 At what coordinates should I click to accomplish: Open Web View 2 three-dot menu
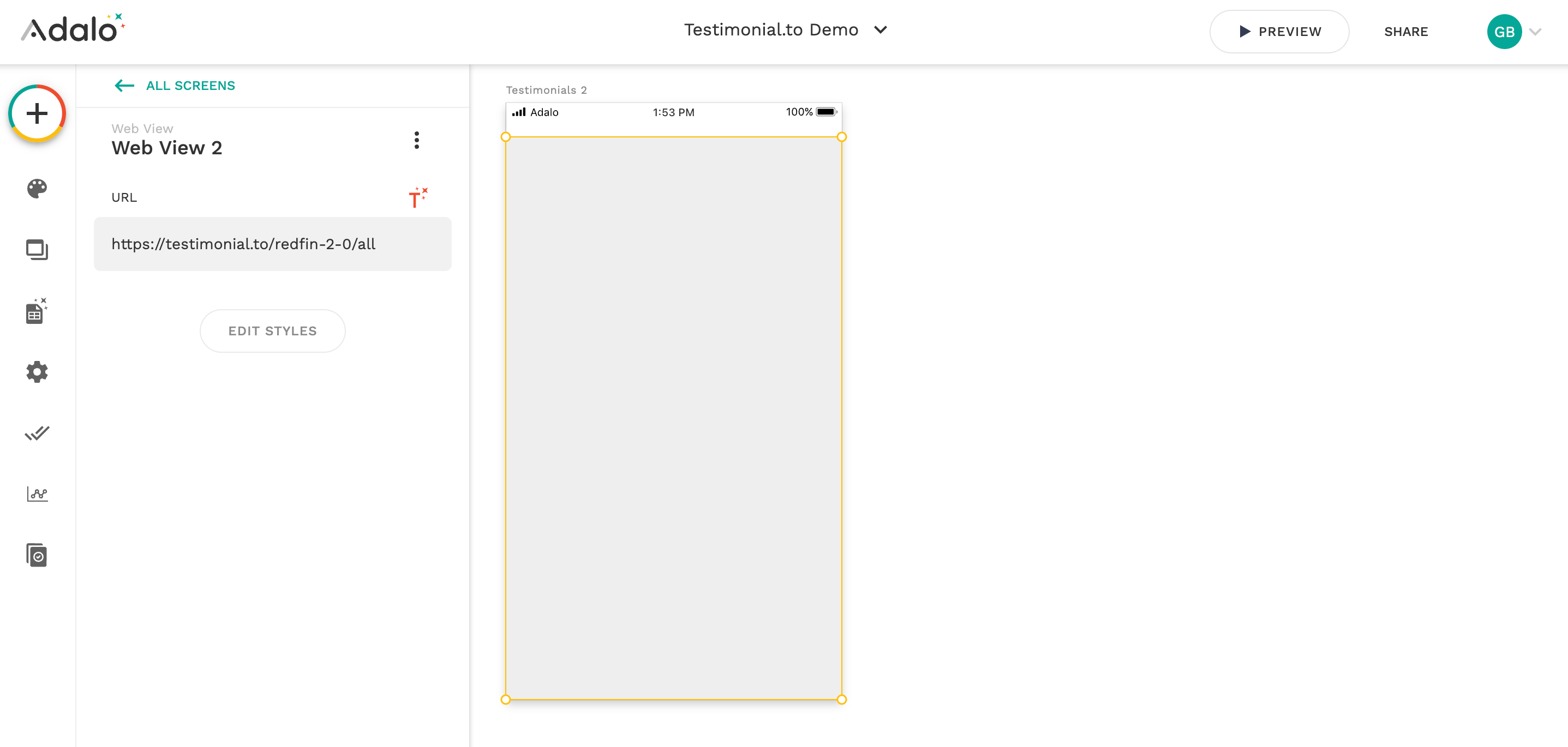pos(416,140)
